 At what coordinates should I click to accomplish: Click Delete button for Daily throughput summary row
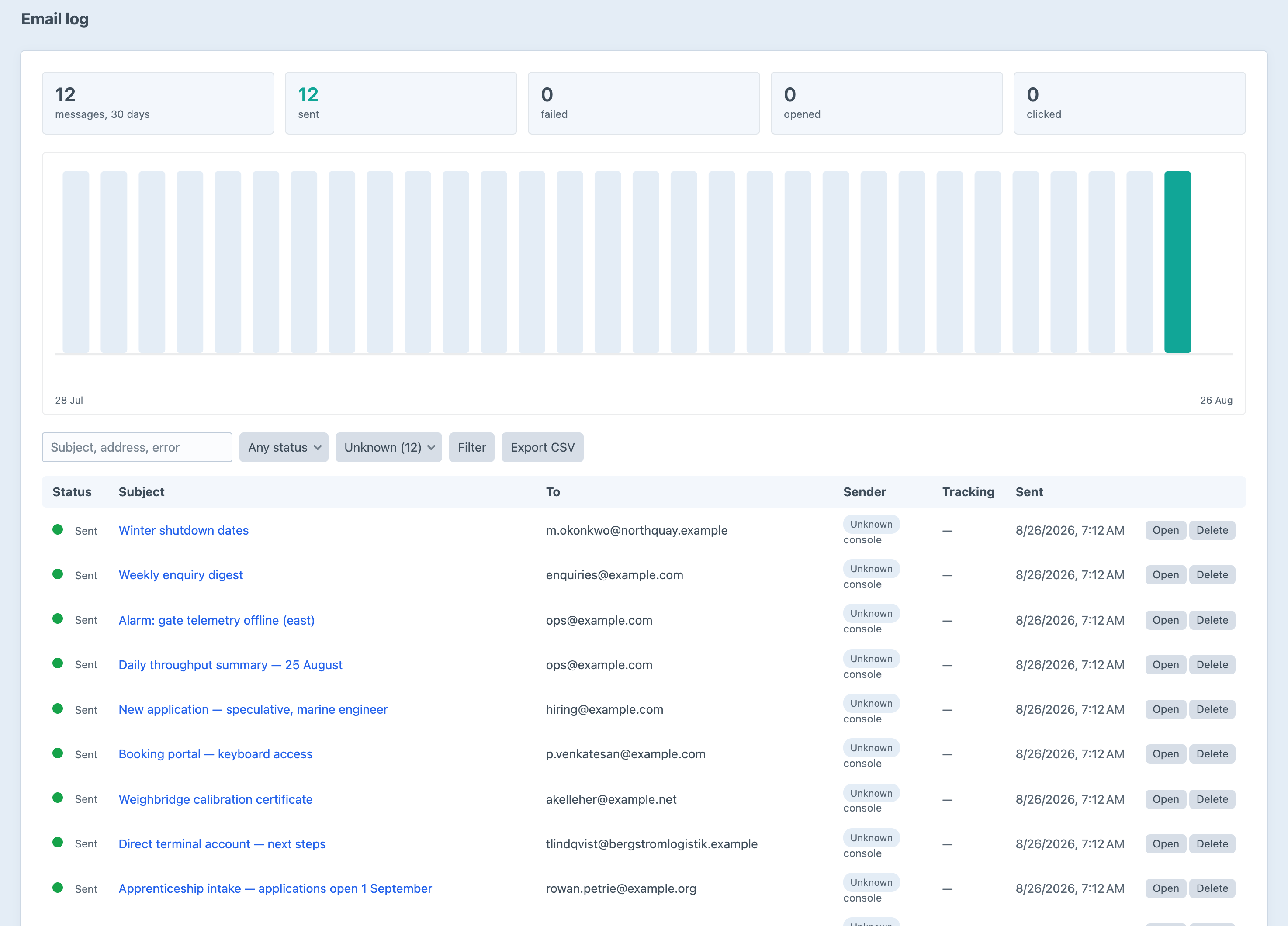tap(1212, 665)
